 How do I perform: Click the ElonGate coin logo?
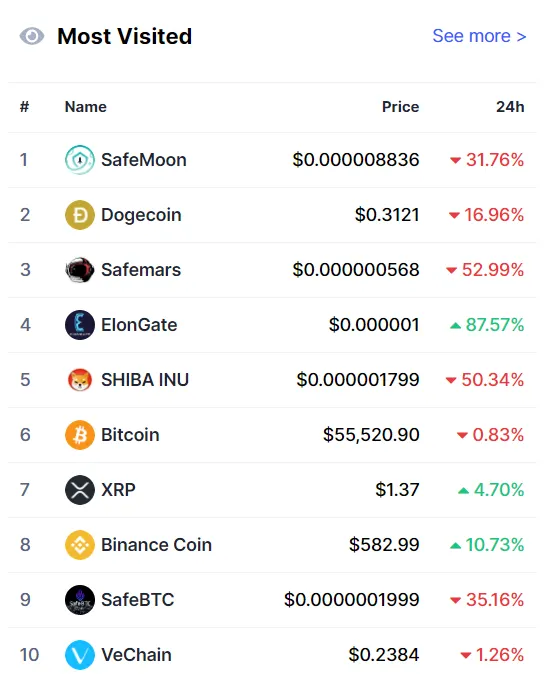[x=79, y=325]
